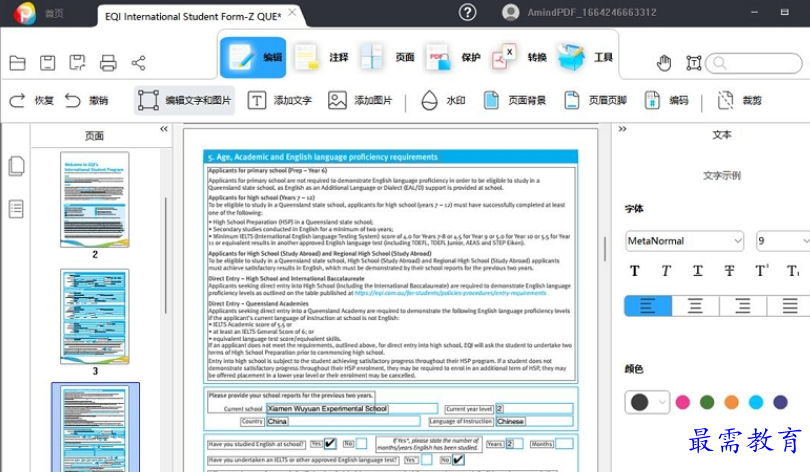The height and width of the screenshot is (472, 810).
Task: Open file using the folder icon
Action: [18, 63]
